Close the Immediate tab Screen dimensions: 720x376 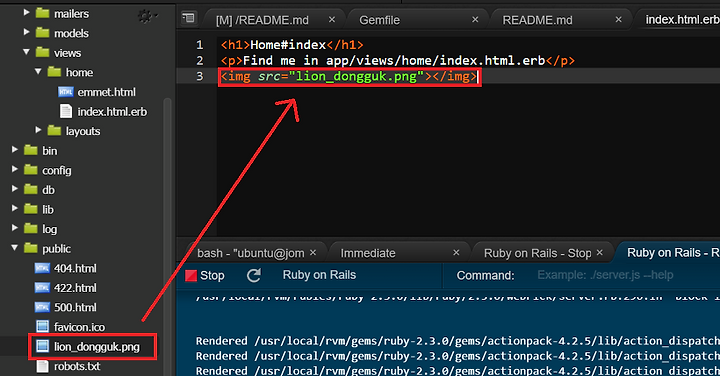pyautogui.click(x=456, y=253)
